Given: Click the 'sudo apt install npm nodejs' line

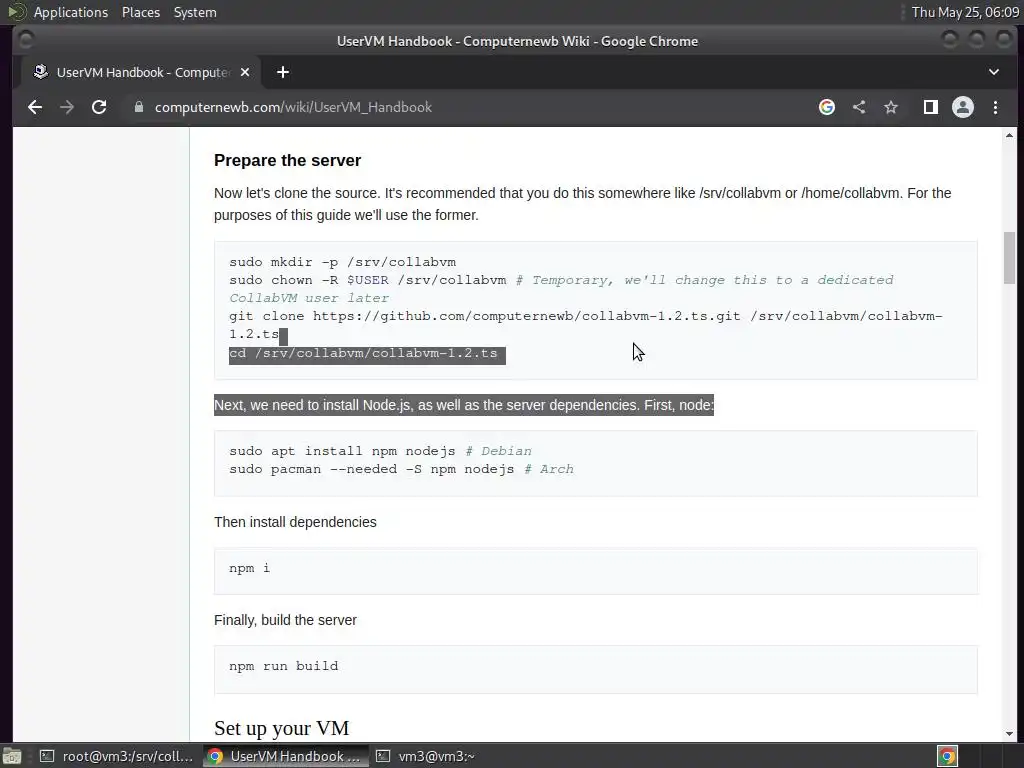Looking at the screenshot, I should click(x=380, y=451).
